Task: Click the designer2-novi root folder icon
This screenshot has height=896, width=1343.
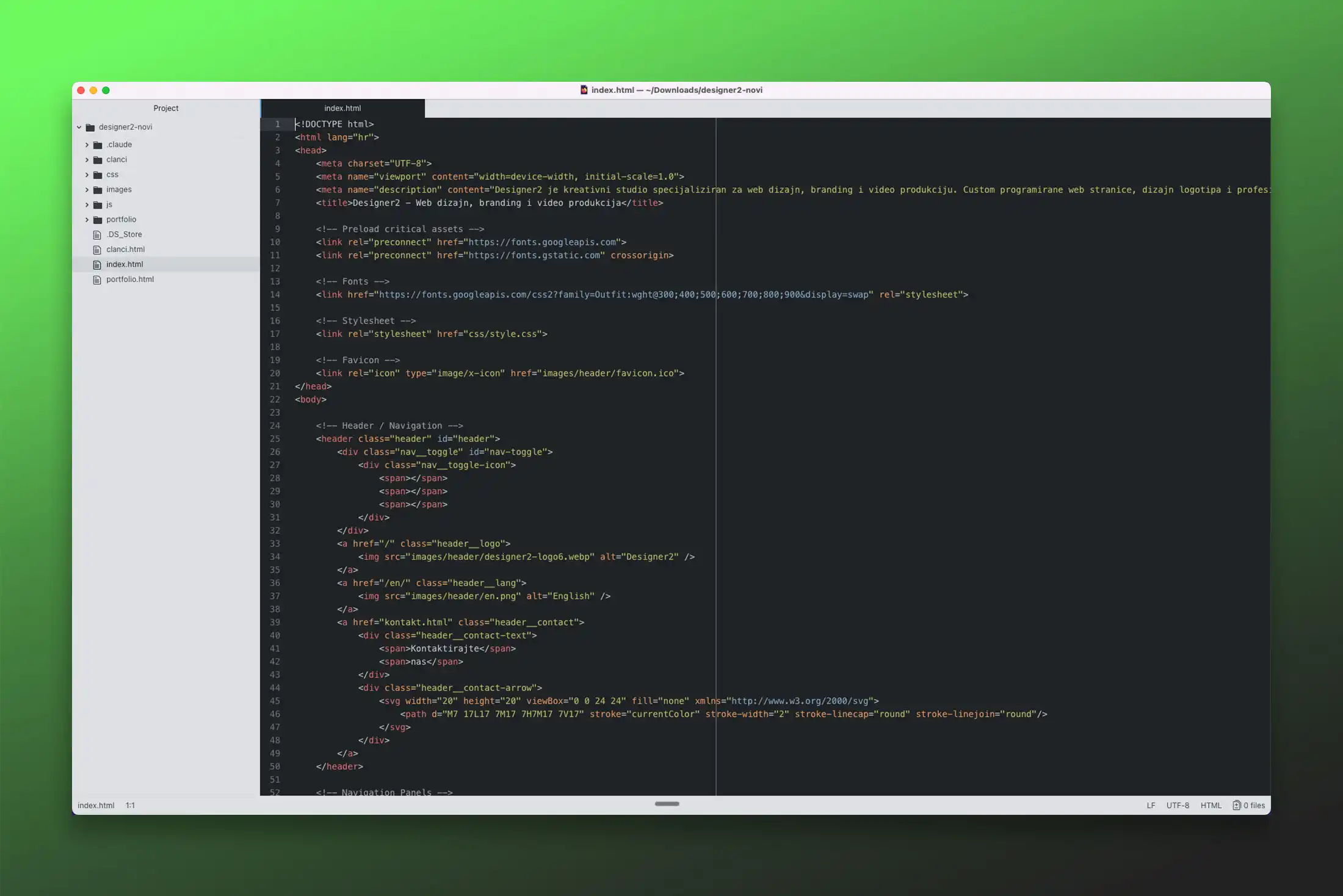Action: click(90, 128)
